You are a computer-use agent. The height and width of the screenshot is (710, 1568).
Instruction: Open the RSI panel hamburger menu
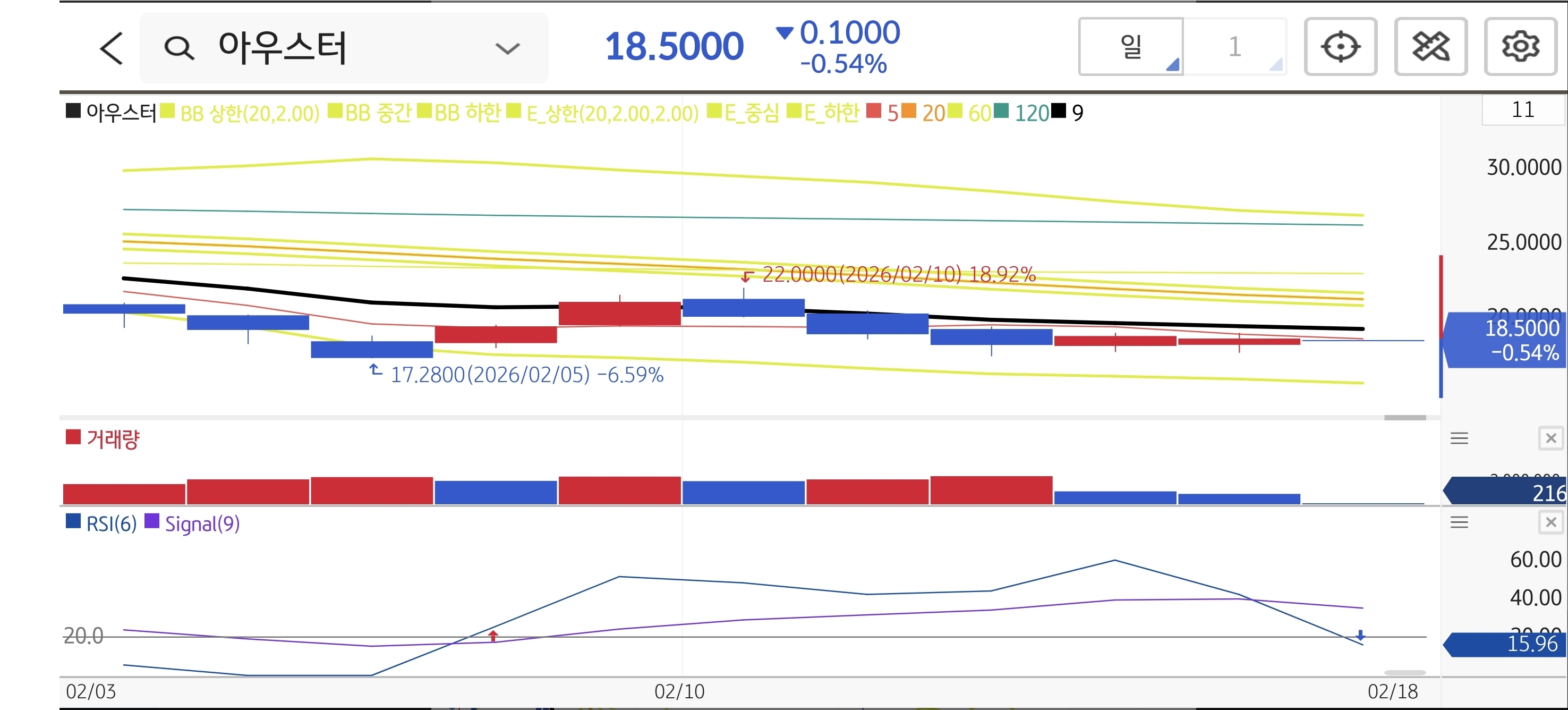(1459, 522)
